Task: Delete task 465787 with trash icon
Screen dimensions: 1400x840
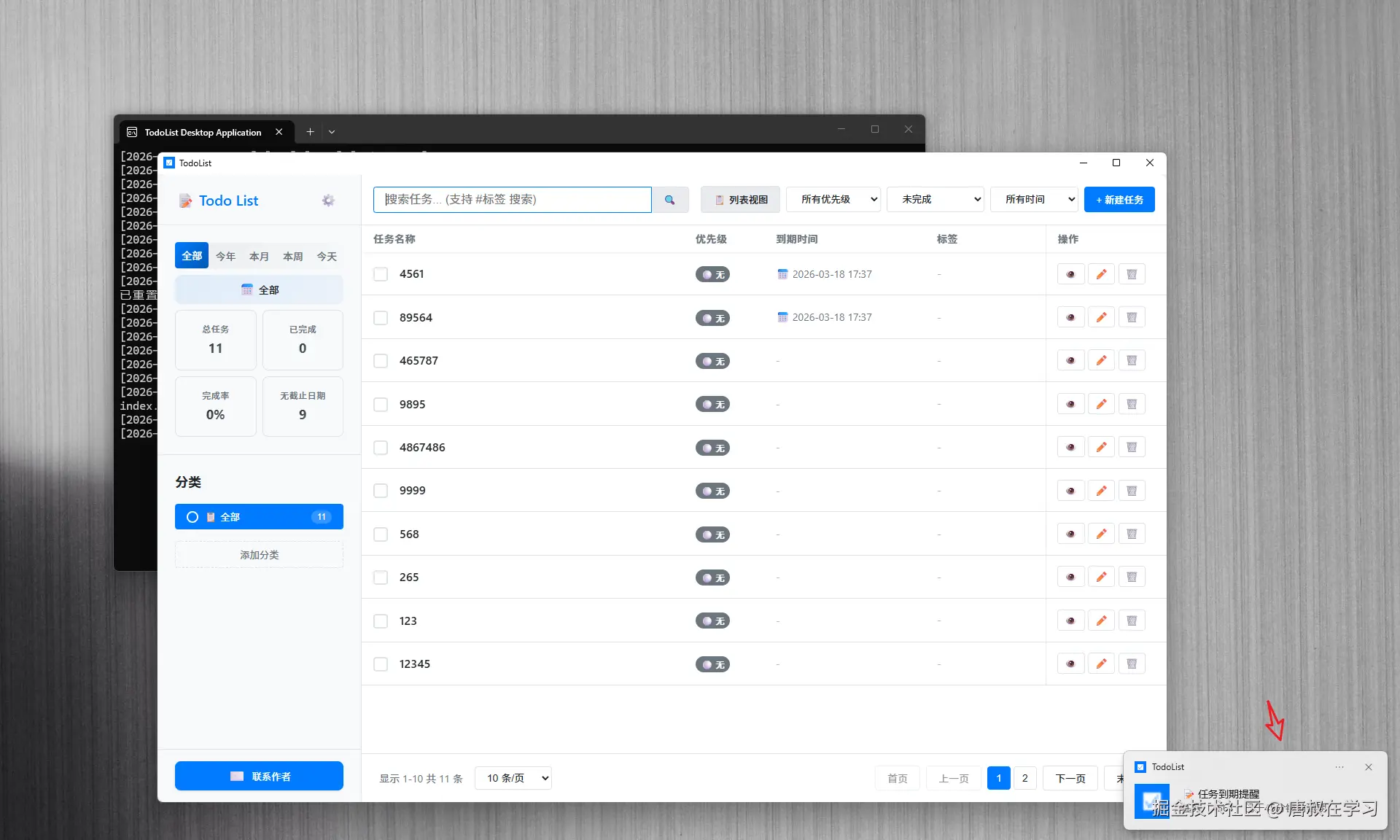Action: pyautogui.click(x=1132, y=360)
